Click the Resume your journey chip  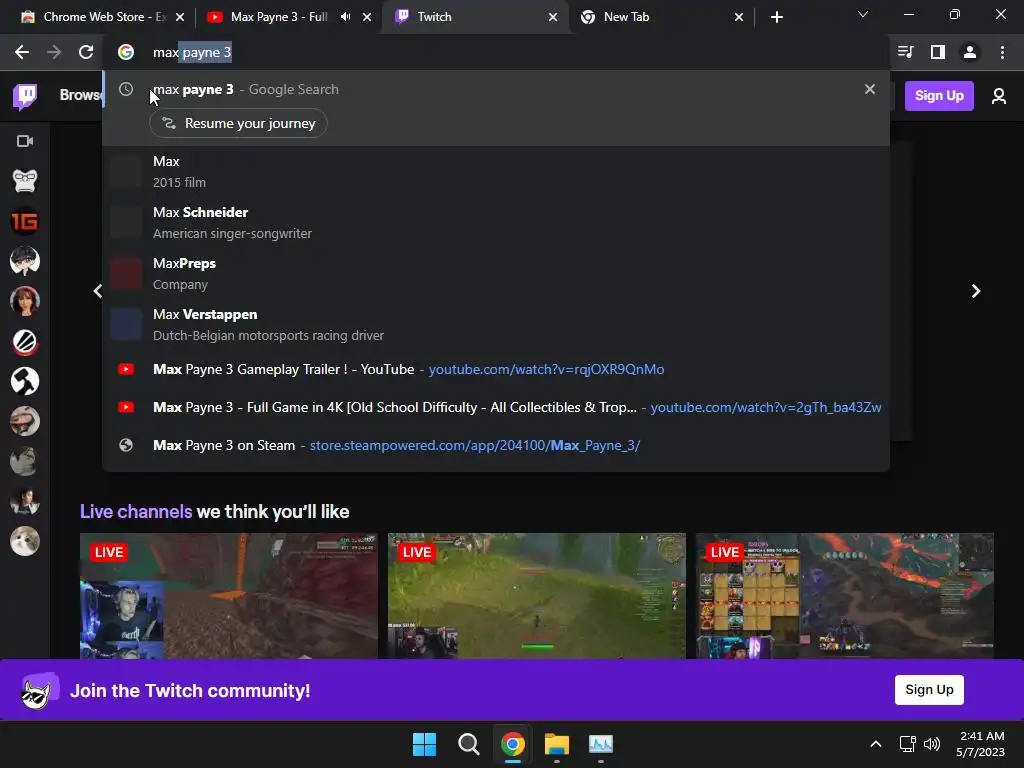click(238, 123)
